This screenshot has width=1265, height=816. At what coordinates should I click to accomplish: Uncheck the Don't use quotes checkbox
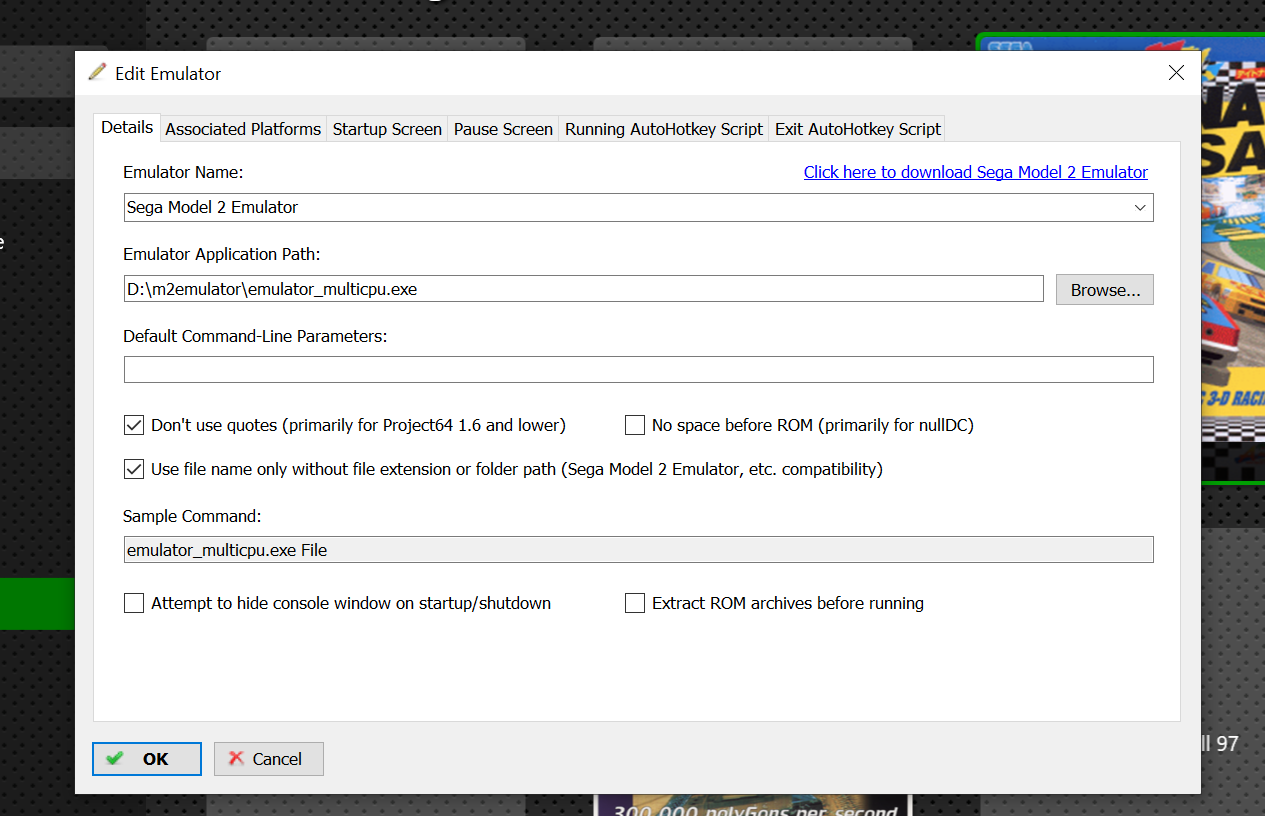pos(134,425)
